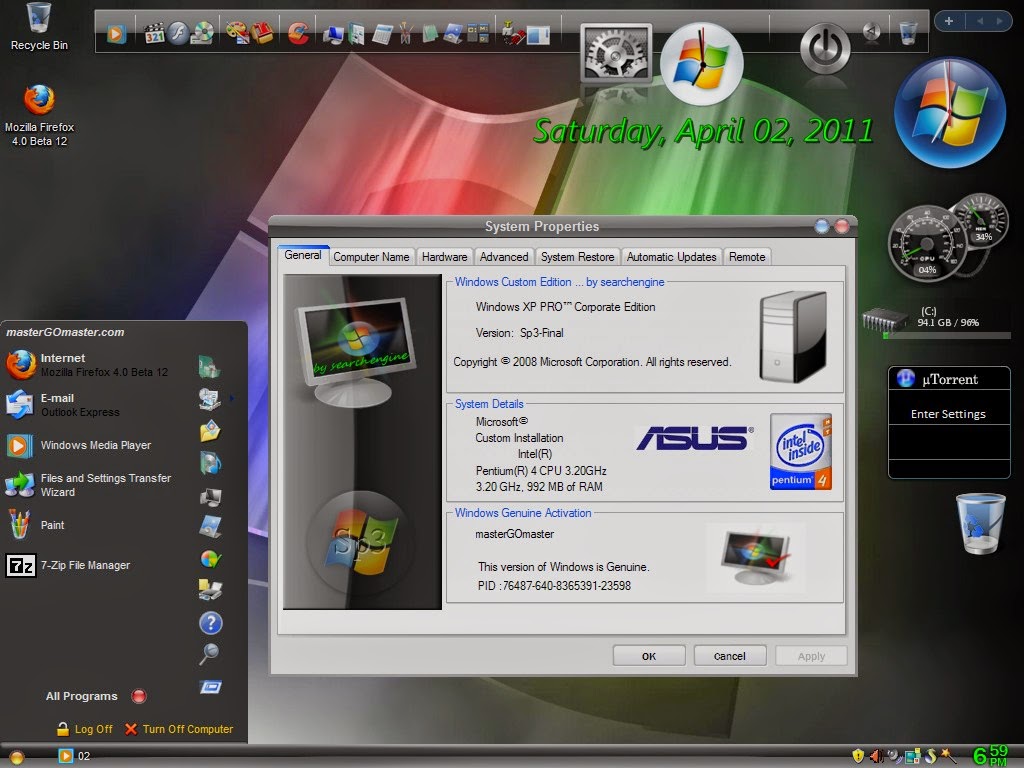The image size is (1024, 768).
Task: Click the Start orb on taskbar
Action: click(x=16, y=757)
